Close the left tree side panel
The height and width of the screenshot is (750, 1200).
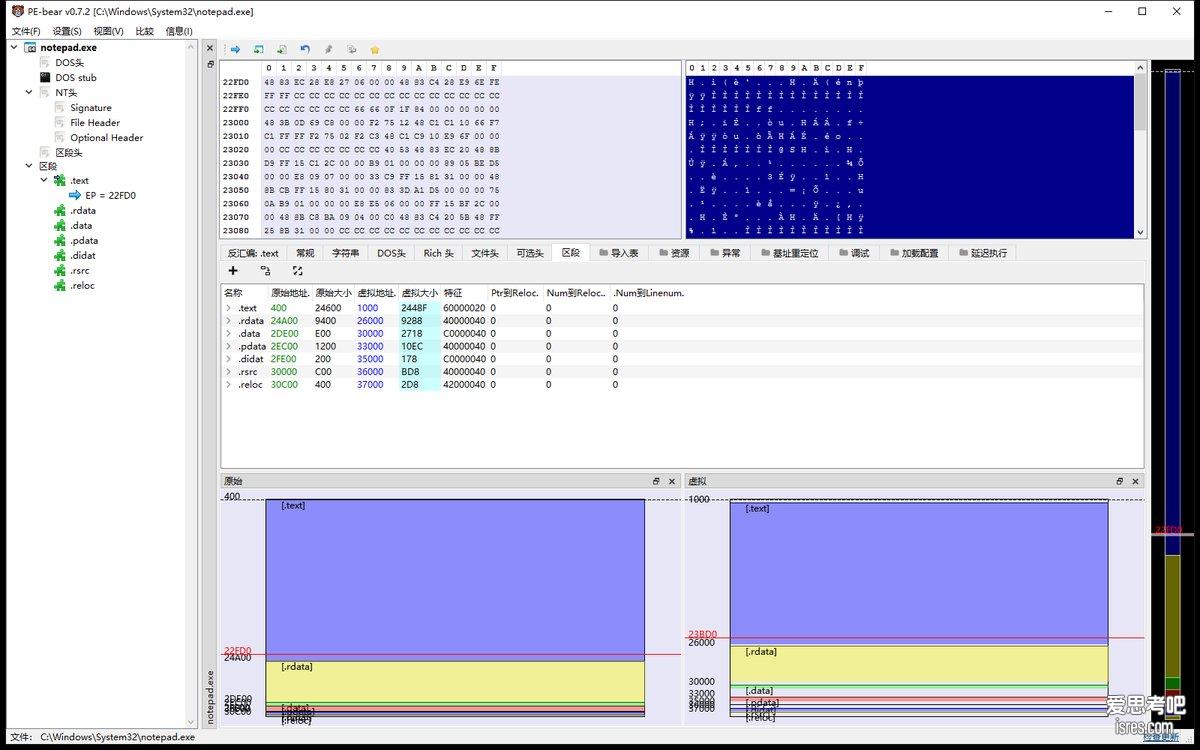pos(210,48)
